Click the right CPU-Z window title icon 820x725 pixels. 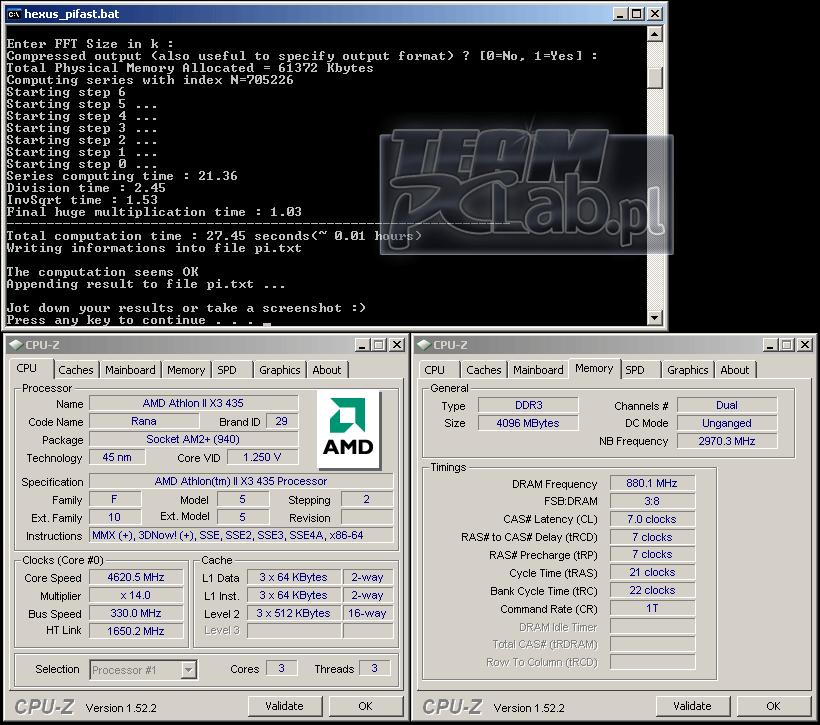click(x=424, y=345)
